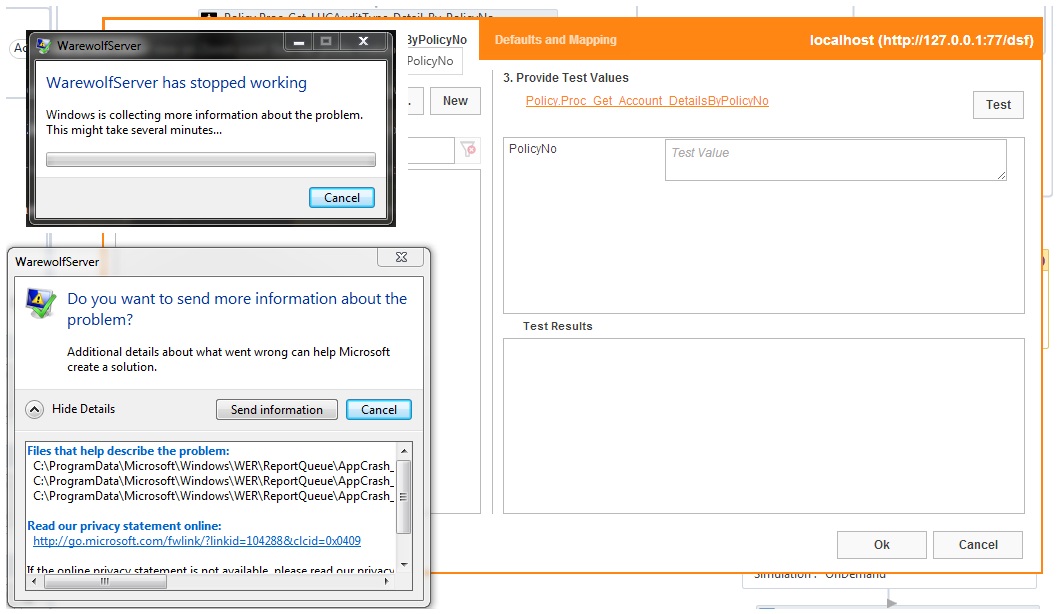Close the send information WarewolfServer dialog
Image resolution: width=1061 pixels, height=614 pixels.
[x=401, y=257]
